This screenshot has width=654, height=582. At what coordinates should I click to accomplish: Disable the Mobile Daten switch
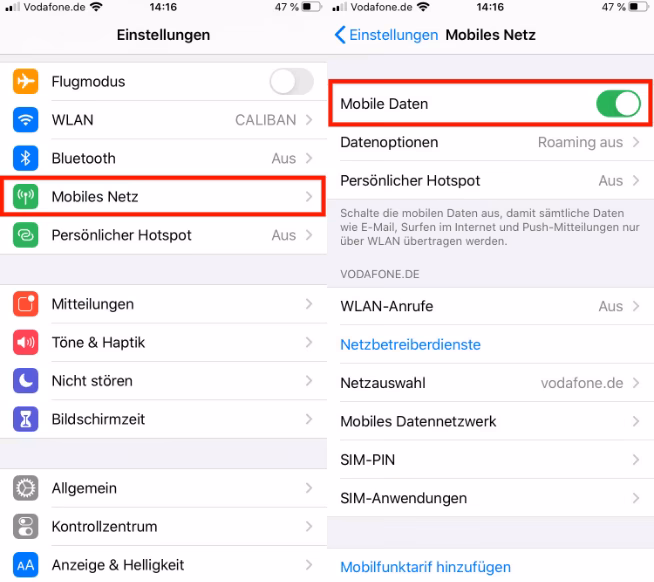tap(619, 104)
